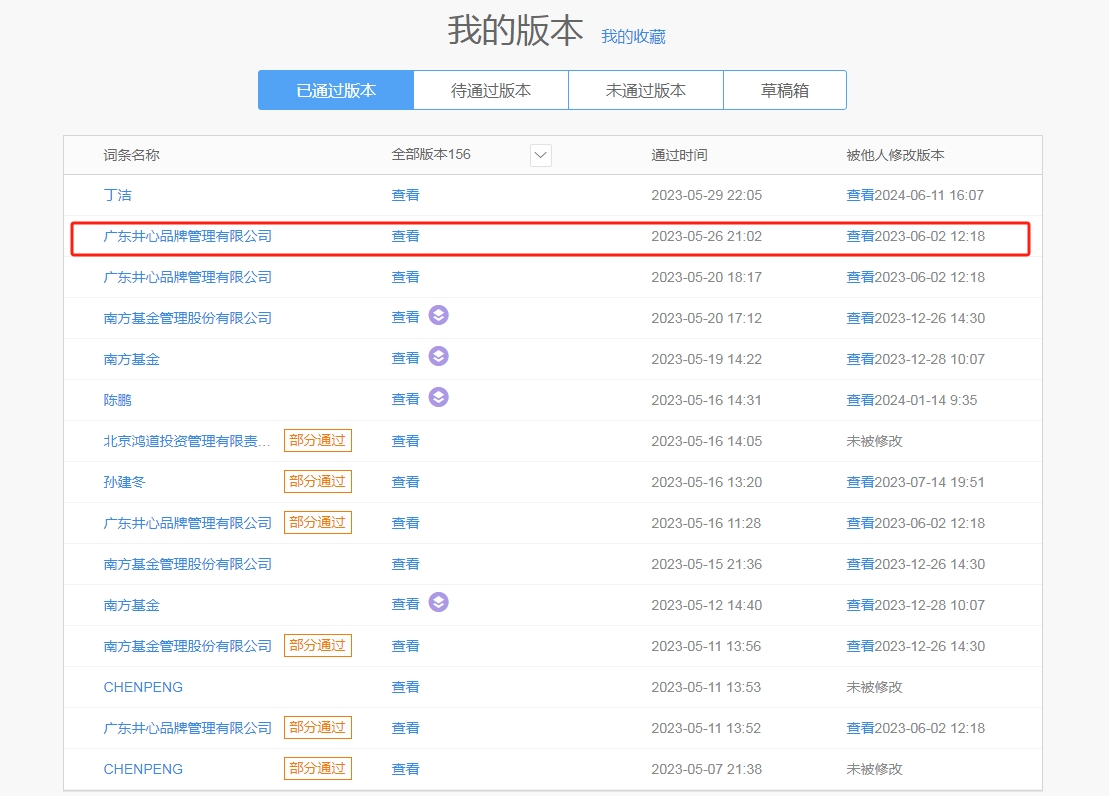
Task: Click 查看 version link in 2023-05-07 21:38 row
Action: [405, 770]
